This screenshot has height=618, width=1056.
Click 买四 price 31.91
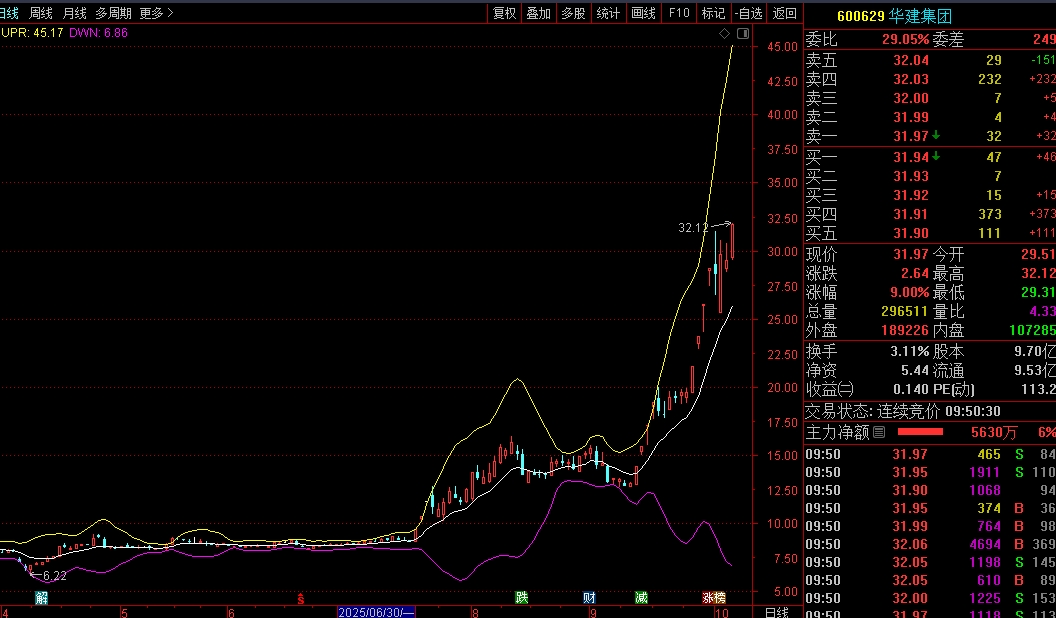911,214
